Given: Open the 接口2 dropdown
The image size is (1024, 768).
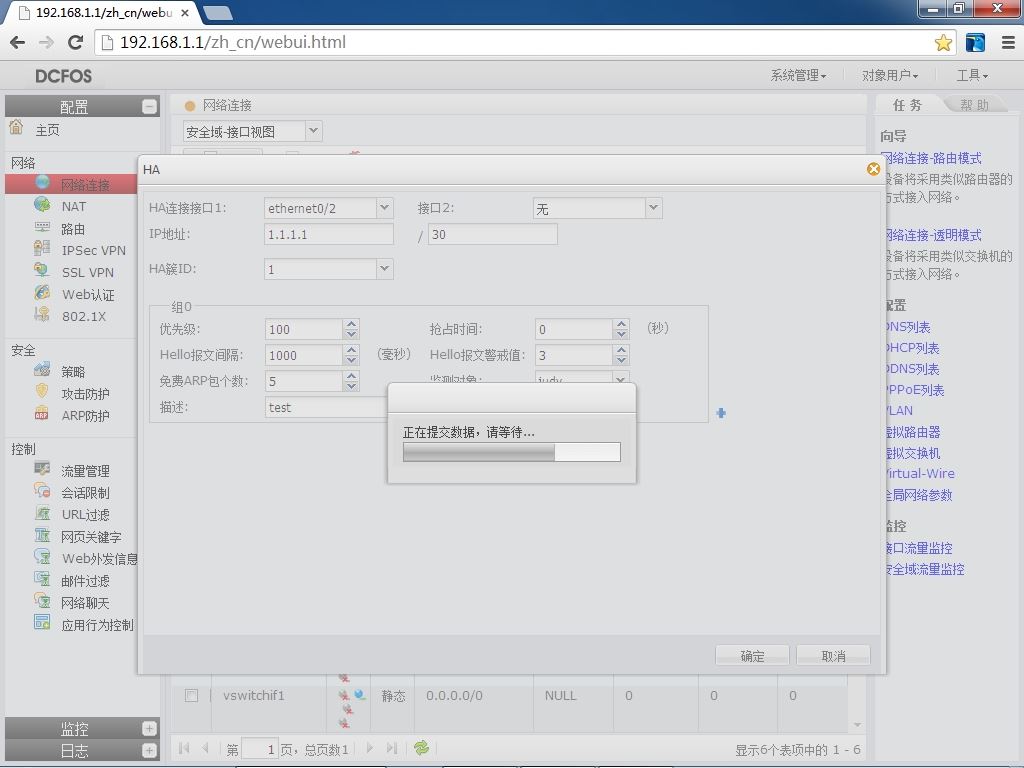Looking at the screenshot, I should 654,208.
